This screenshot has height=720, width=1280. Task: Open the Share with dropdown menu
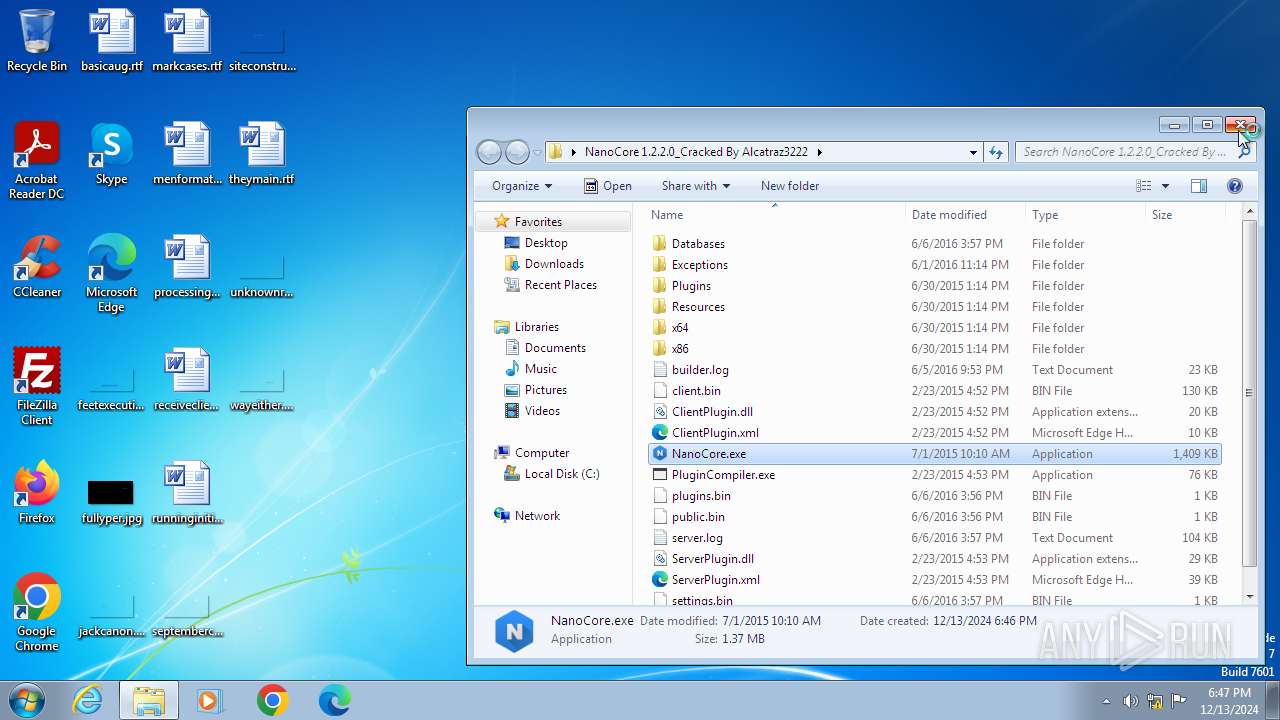click(x=695, y=186)
